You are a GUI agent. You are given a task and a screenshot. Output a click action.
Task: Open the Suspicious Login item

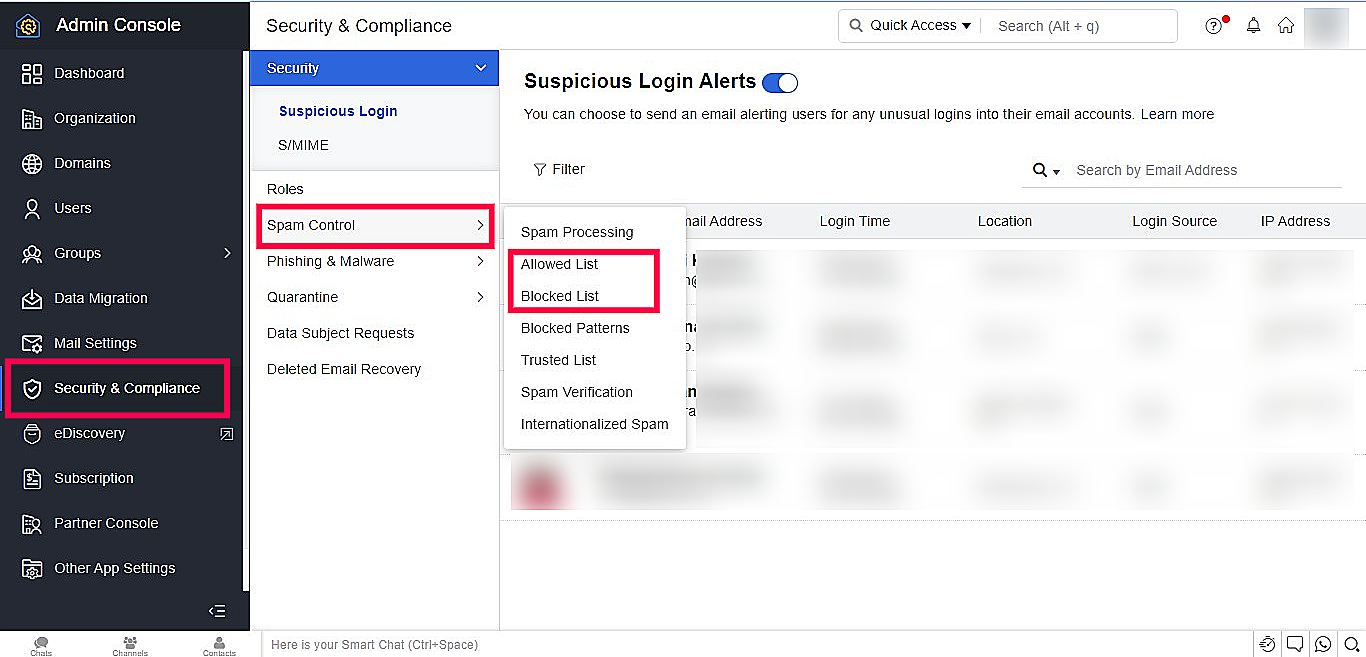tap(338, 111)
